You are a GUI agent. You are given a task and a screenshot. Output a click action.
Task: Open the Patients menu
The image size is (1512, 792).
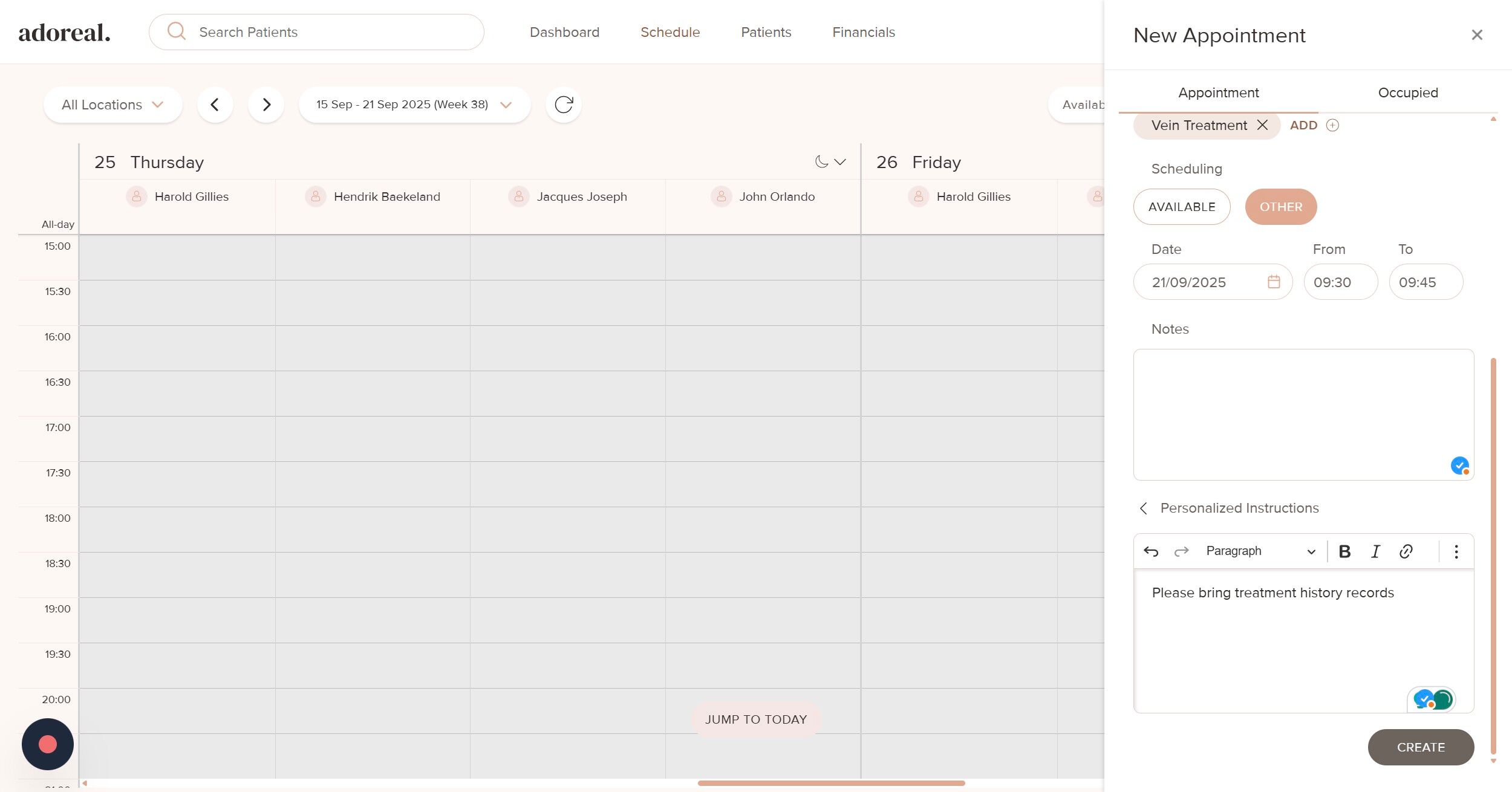[766, 32]
